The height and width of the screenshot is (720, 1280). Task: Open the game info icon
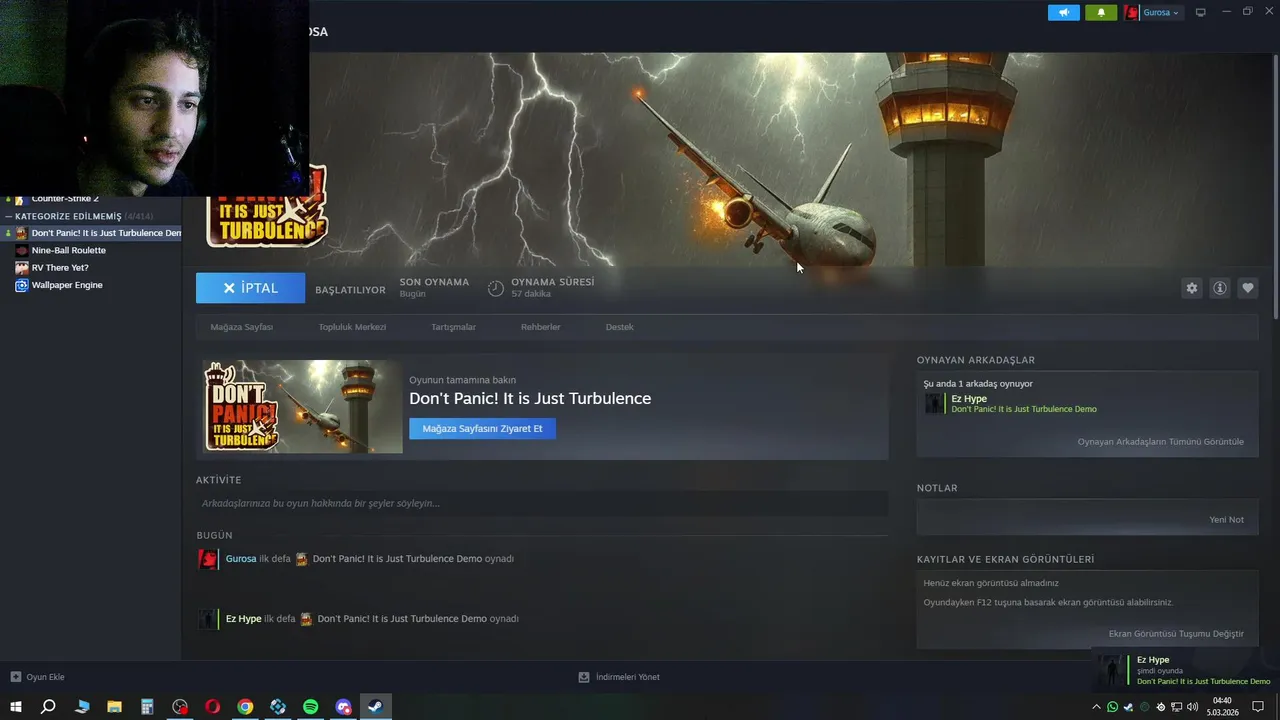click(1220, 288)
